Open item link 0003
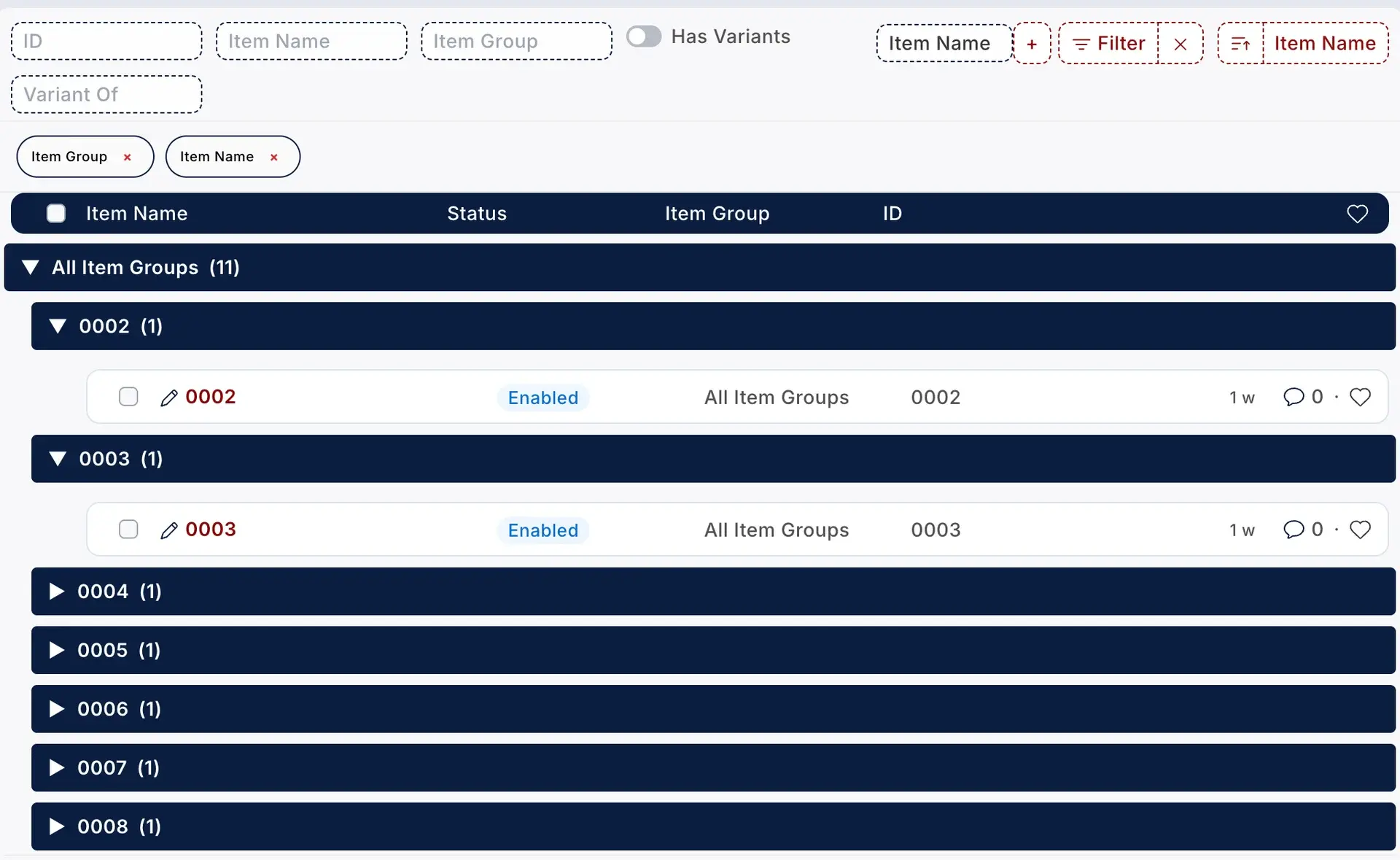 [x=211, y=530]
